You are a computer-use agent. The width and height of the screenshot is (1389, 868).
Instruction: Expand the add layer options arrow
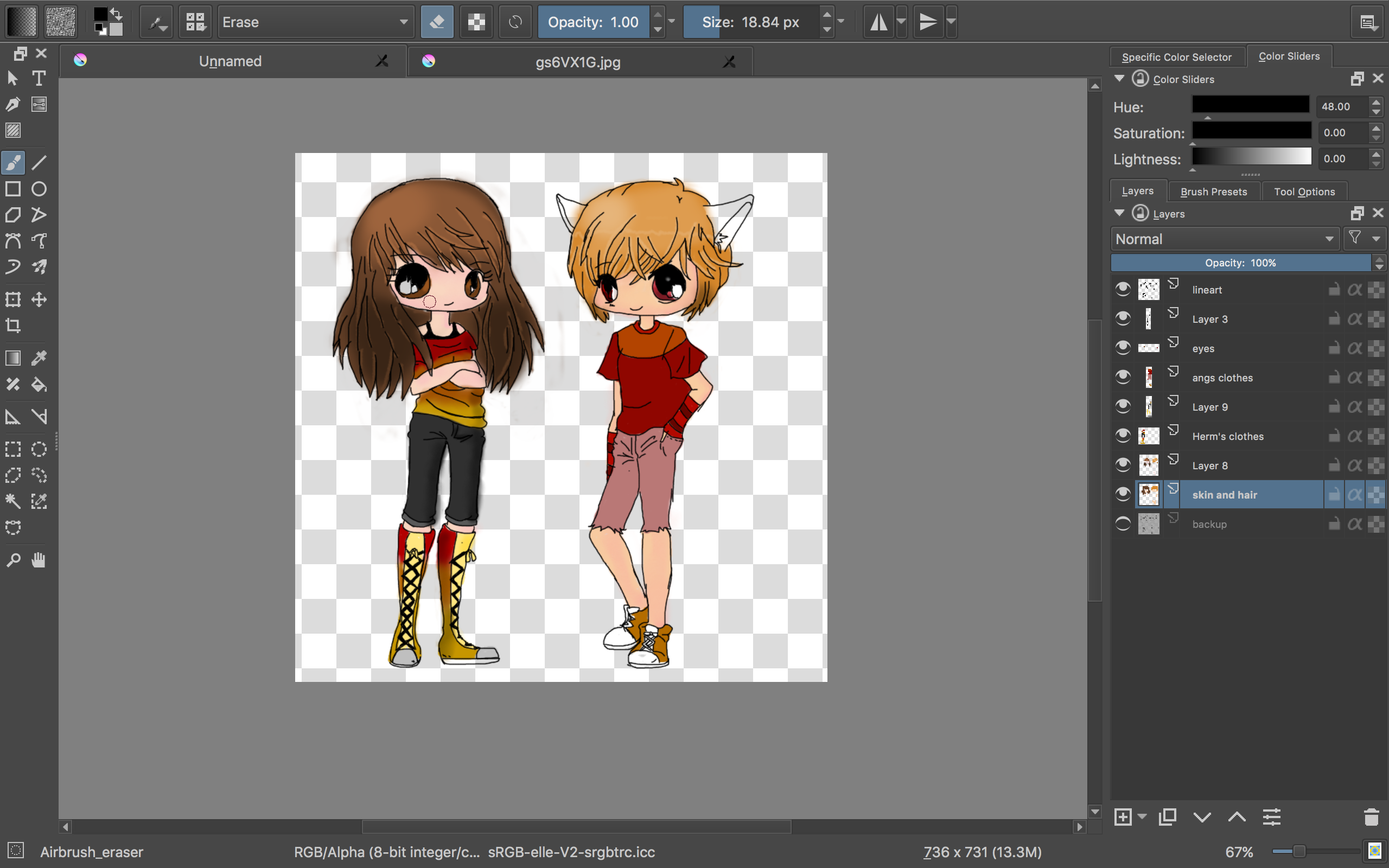point(1142,816)
